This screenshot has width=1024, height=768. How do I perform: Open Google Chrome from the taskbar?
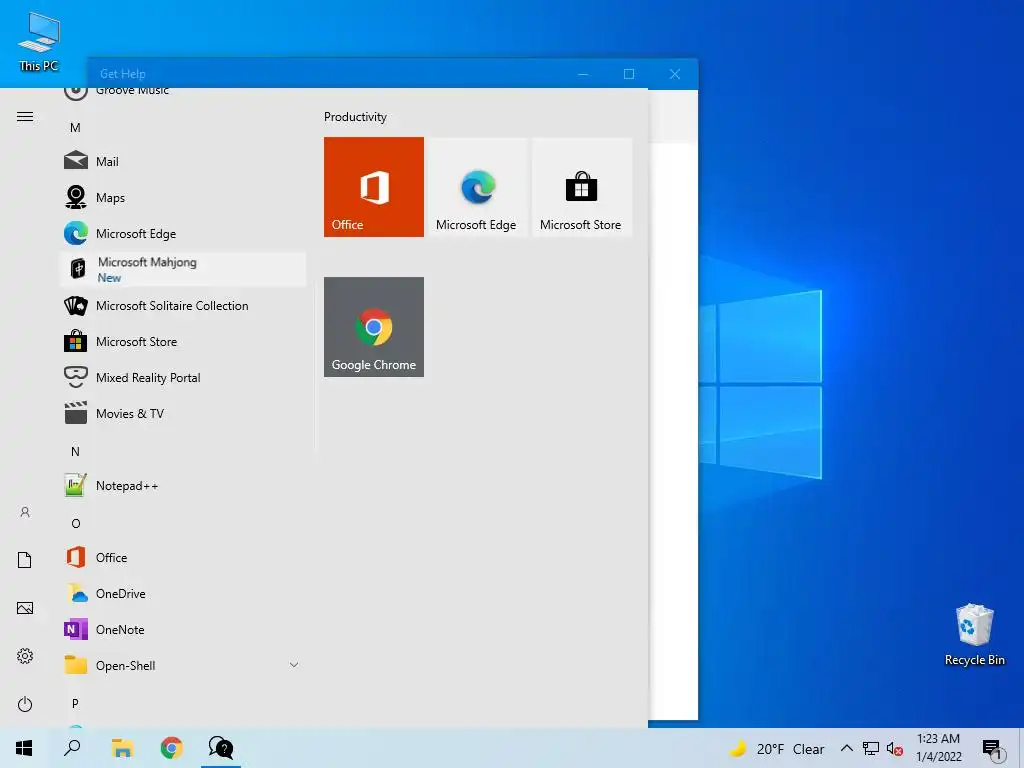(x=172, y=748)
